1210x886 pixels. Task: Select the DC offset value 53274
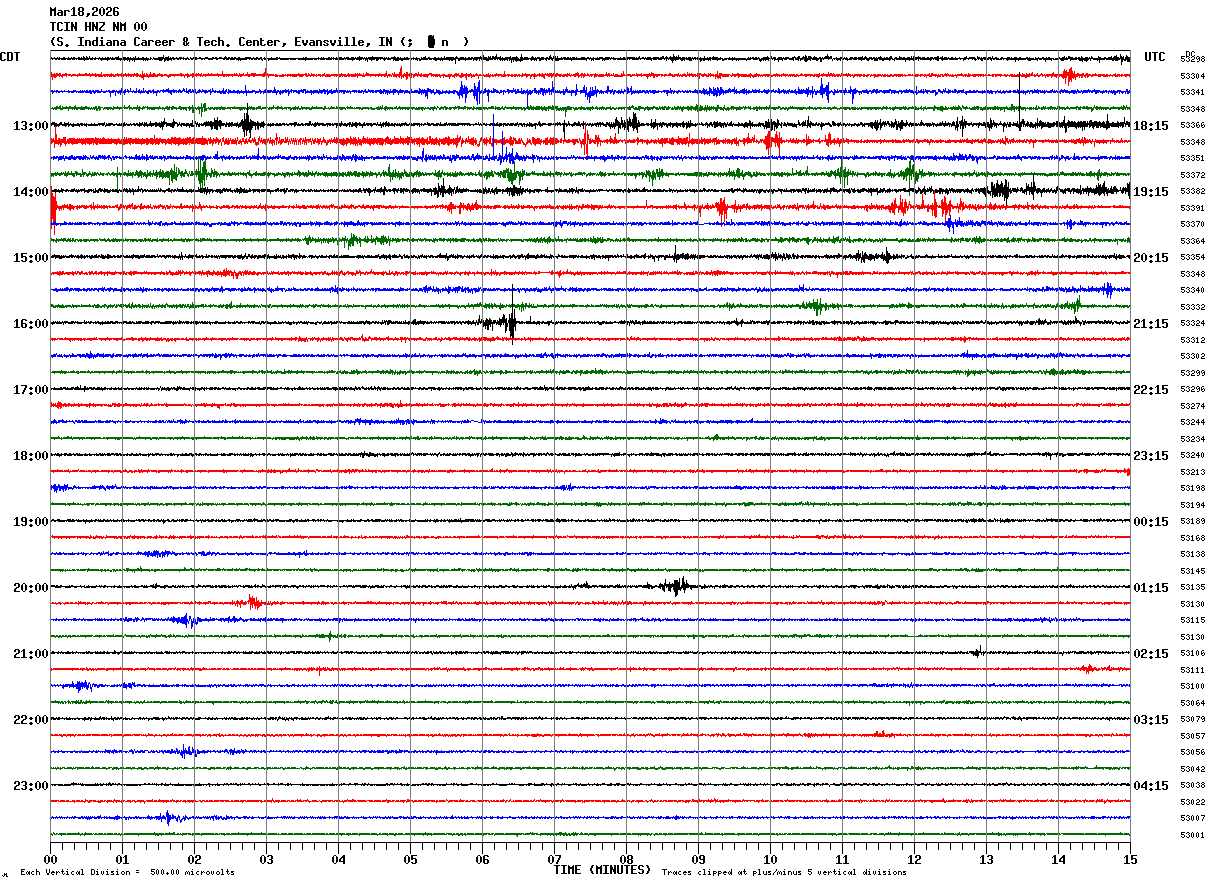[1192, 406]
